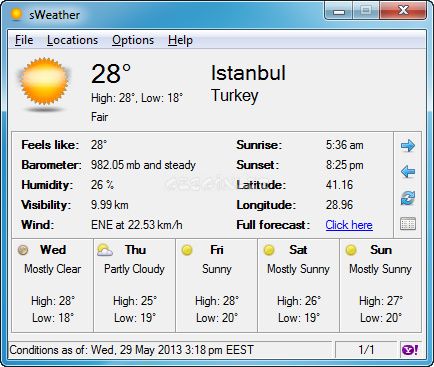Click the sWeather app icon in the title bar
Screen dimensions: 434x367
[16, 14]
